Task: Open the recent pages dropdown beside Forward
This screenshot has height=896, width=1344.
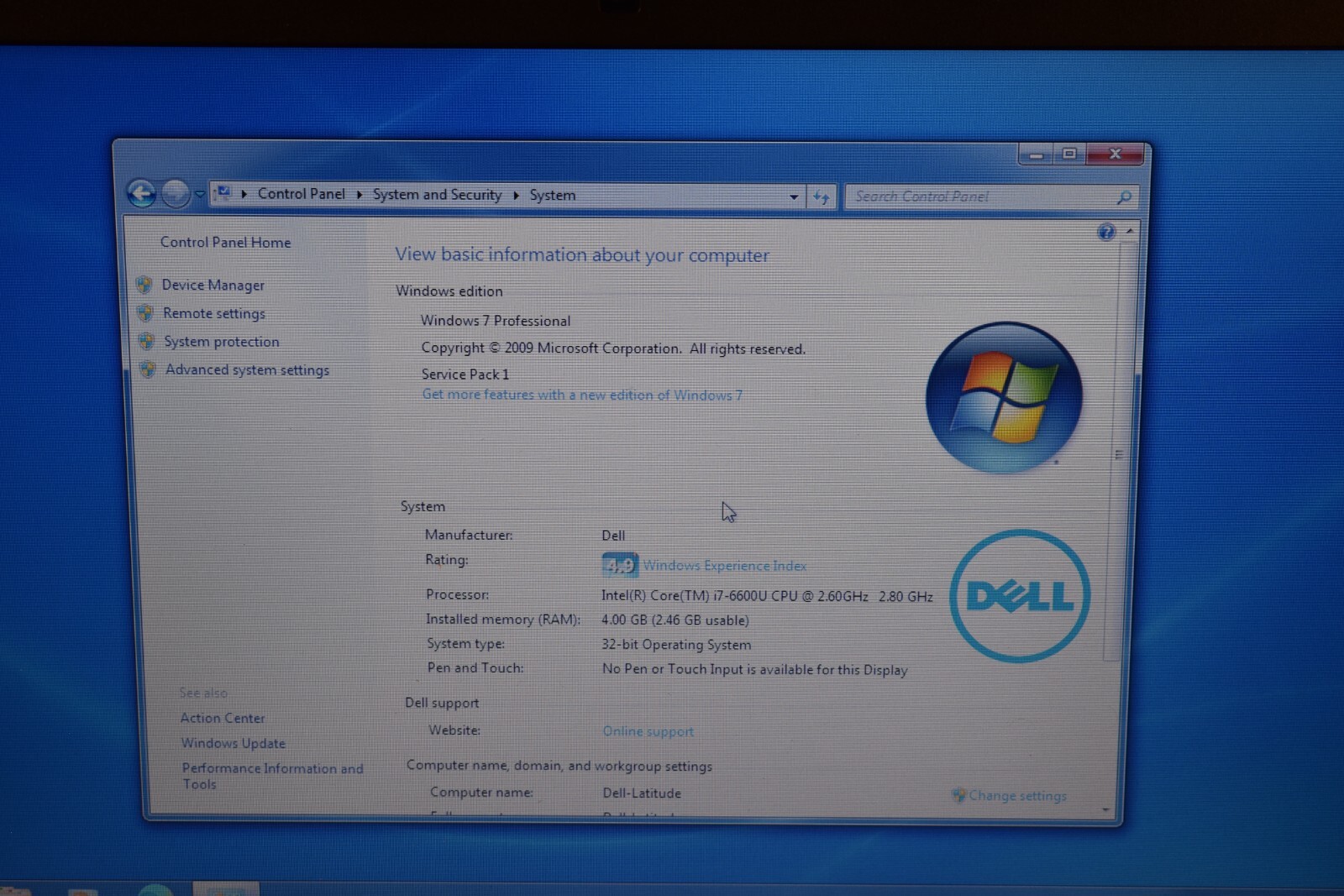Action: [x=199, y=194]
